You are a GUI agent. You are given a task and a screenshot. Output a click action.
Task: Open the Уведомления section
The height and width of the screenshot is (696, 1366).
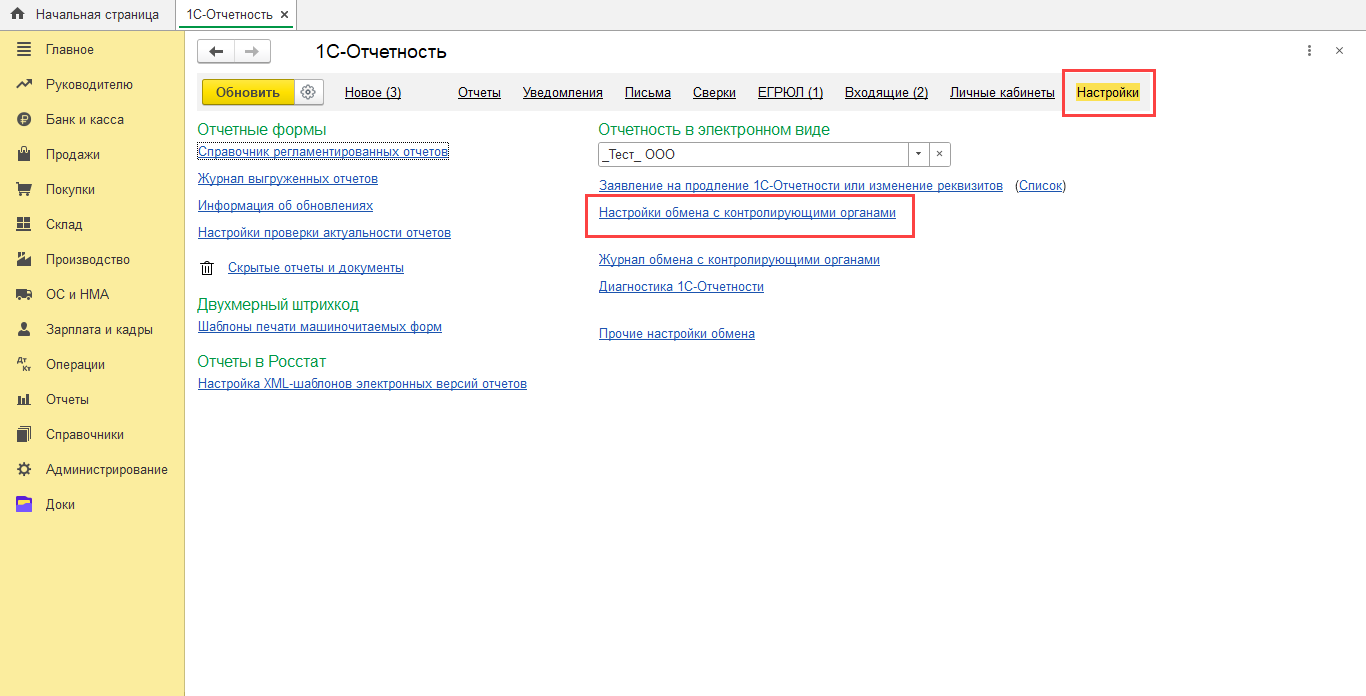click(562, 93)
